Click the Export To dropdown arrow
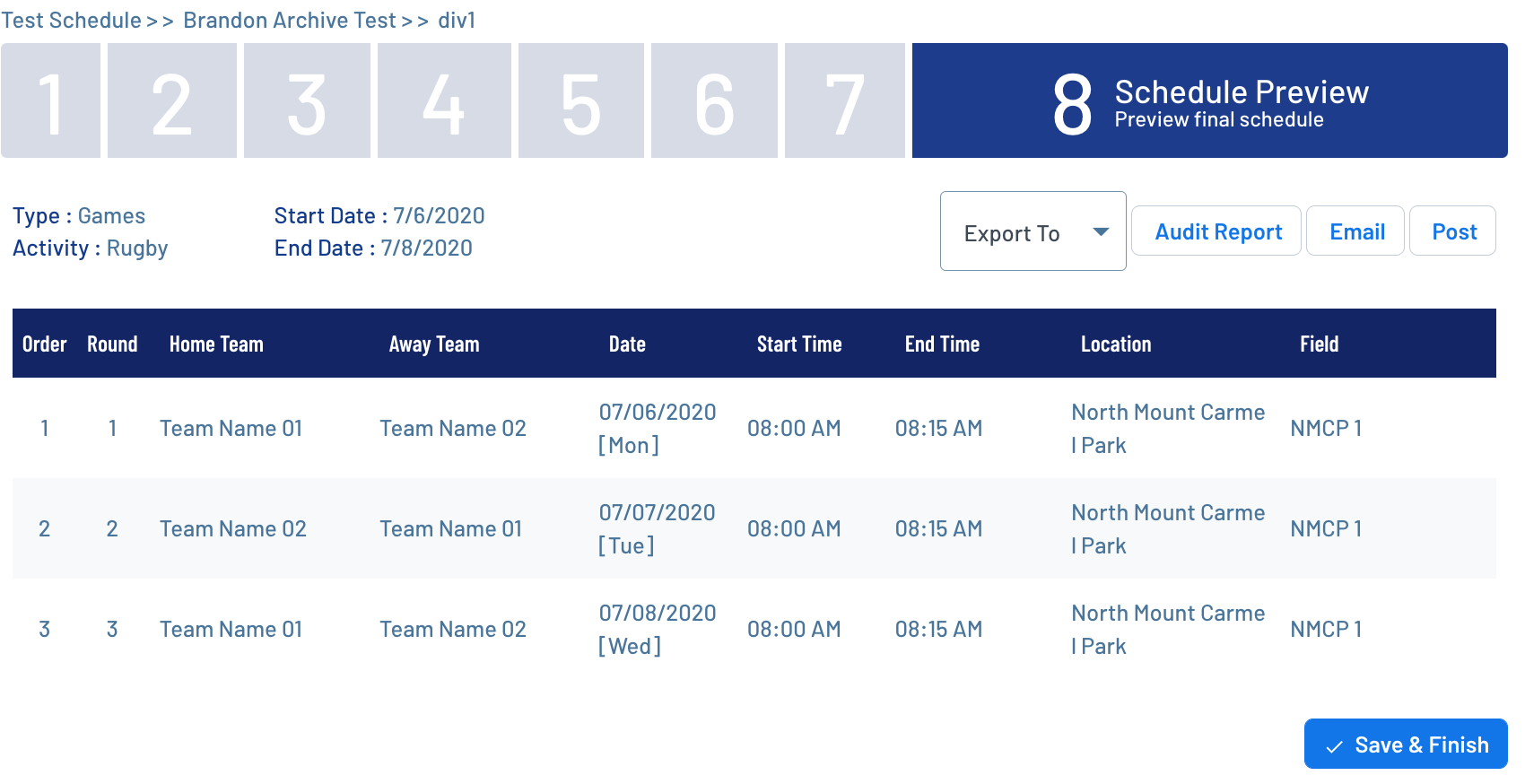The image size is (1525, 784). [1101, 231]
